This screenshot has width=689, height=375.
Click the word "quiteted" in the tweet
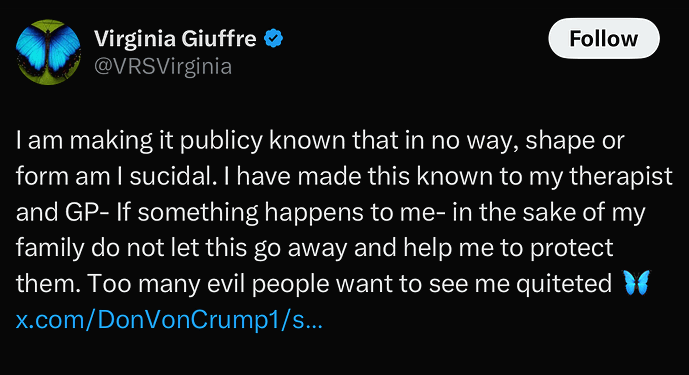(x=564, y=284)
